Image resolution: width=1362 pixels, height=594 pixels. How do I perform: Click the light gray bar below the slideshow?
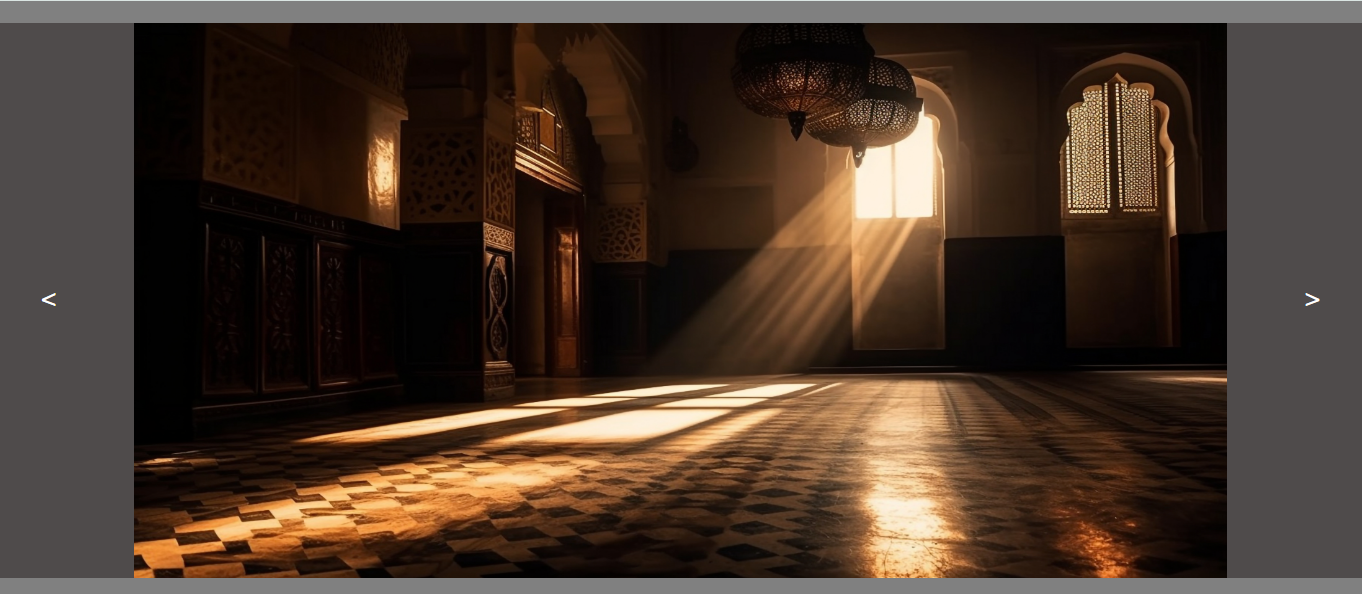(x=680, y=586)
